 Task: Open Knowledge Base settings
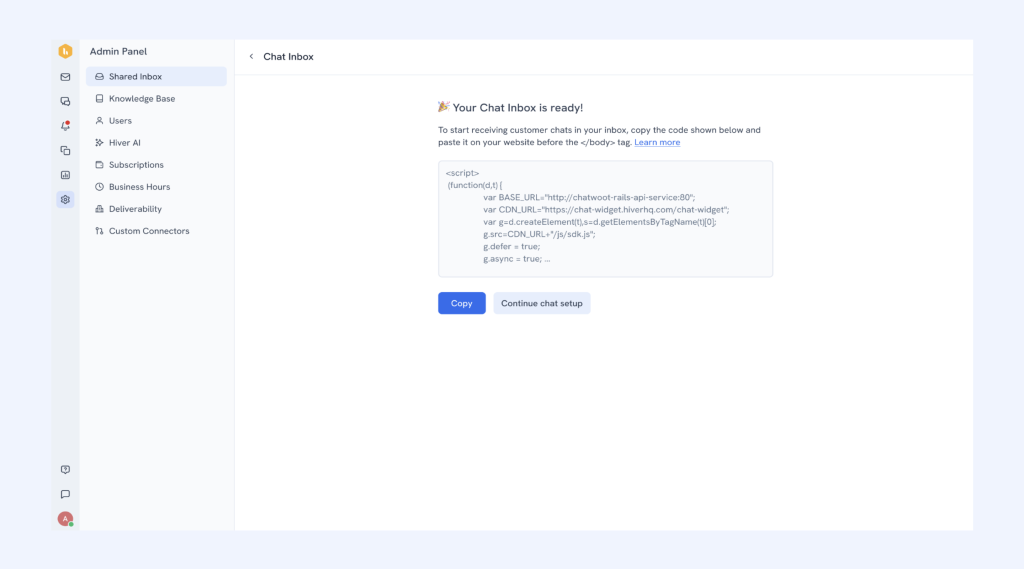tap(141, 99)
